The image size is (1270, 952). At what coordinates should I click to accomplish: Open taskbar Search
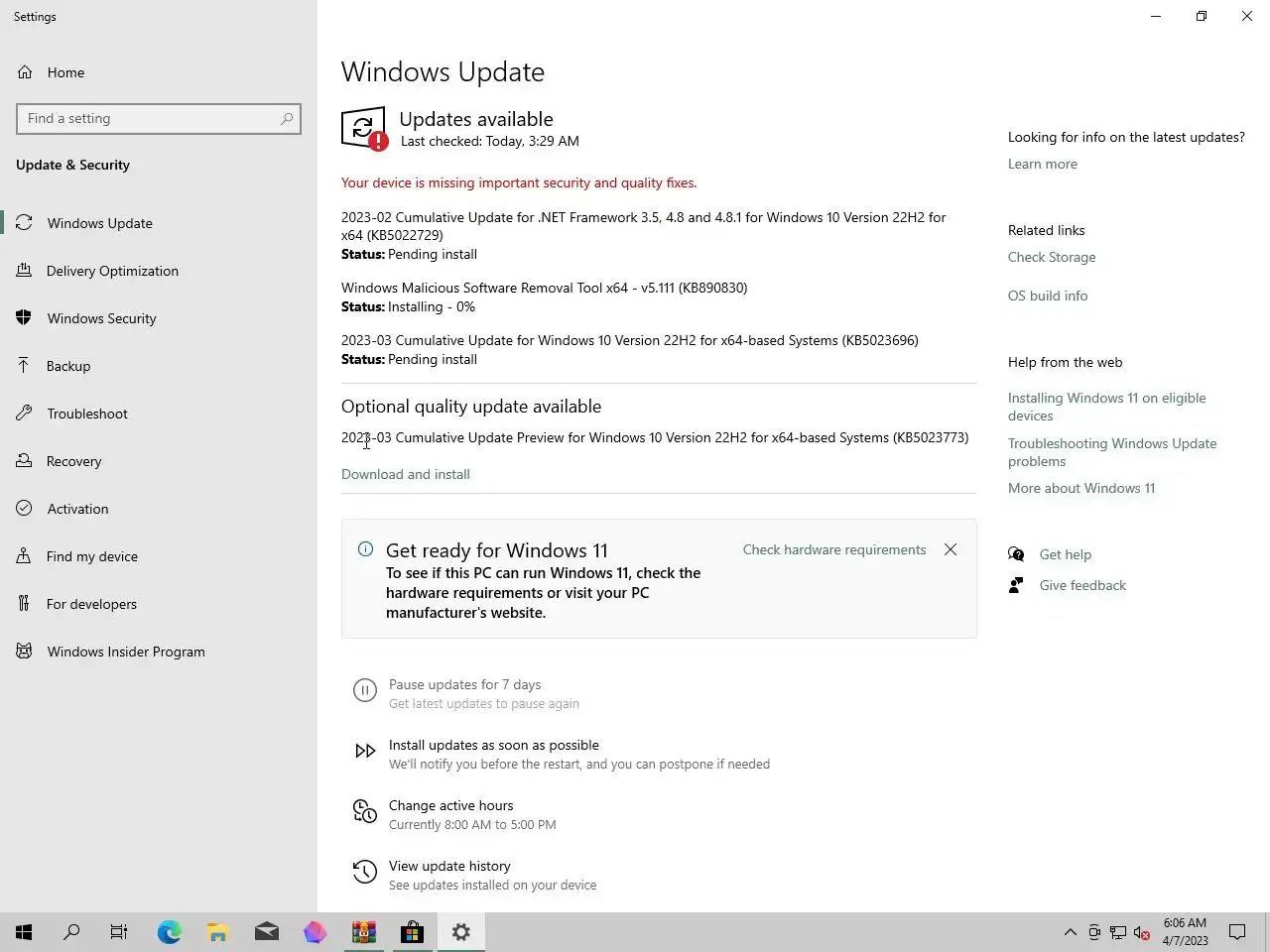click(x=71, y=932)
